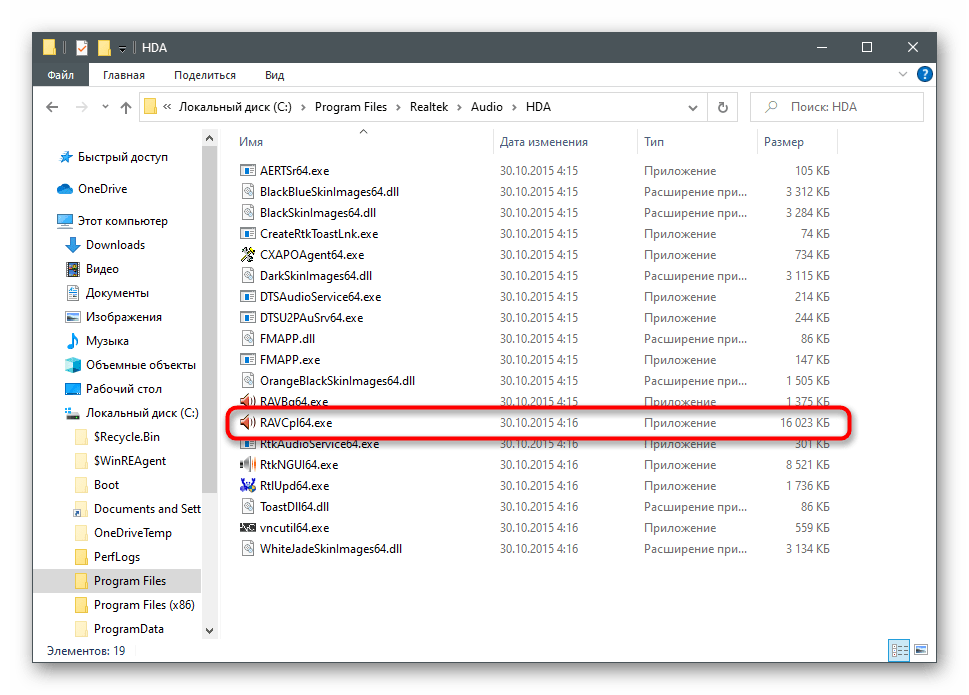969x695 pixels.
Task: Select the RtkNGUI64.exe file icon
Action: coord(249,465)
